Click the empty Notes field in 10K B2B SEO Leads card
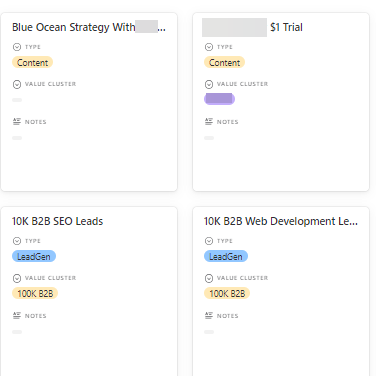 tap(17, 332)
